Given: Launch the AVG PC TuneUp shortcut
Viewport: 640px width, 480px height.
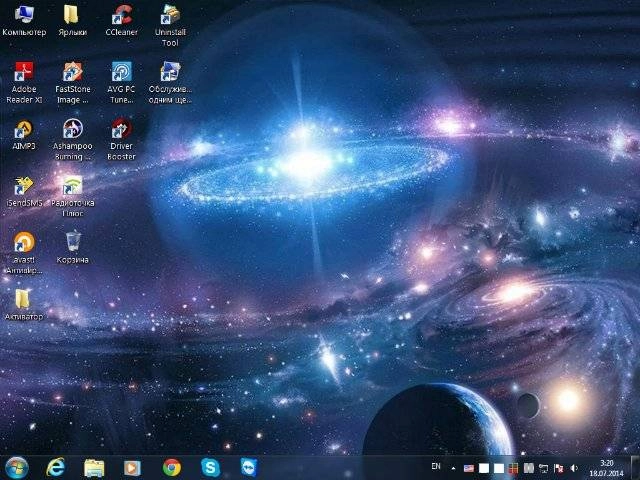Looking at the screenshot, I should pos(121,82).
